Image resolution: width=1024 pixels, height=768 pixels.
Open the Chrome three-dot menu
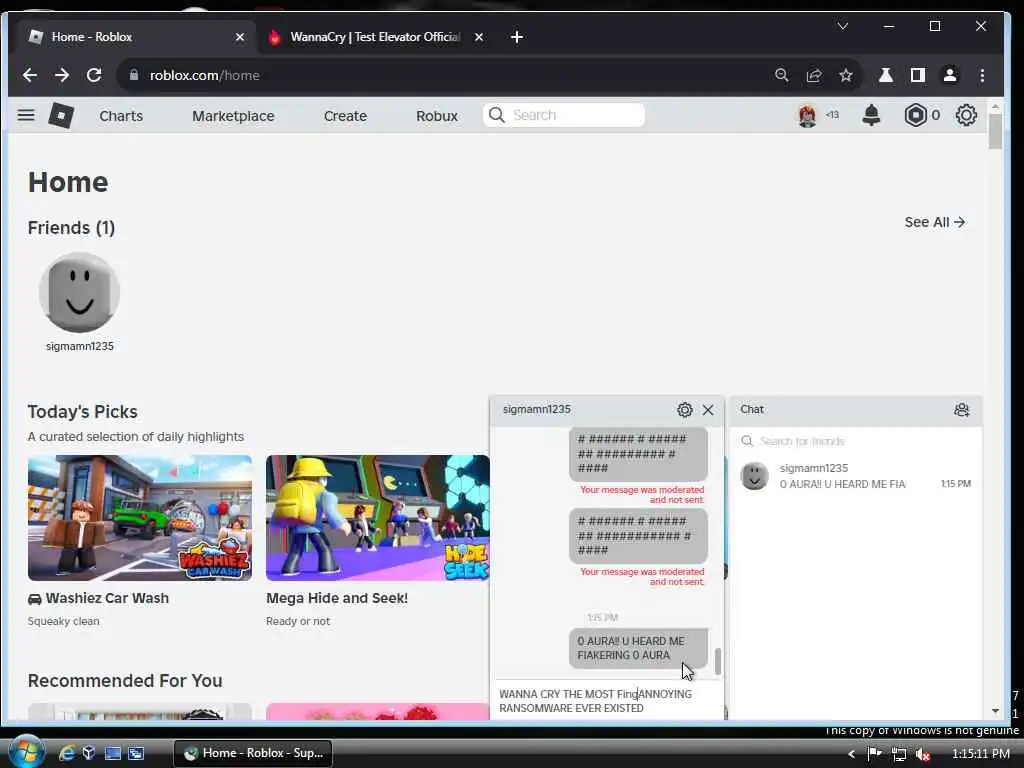(x=982, y=75)
